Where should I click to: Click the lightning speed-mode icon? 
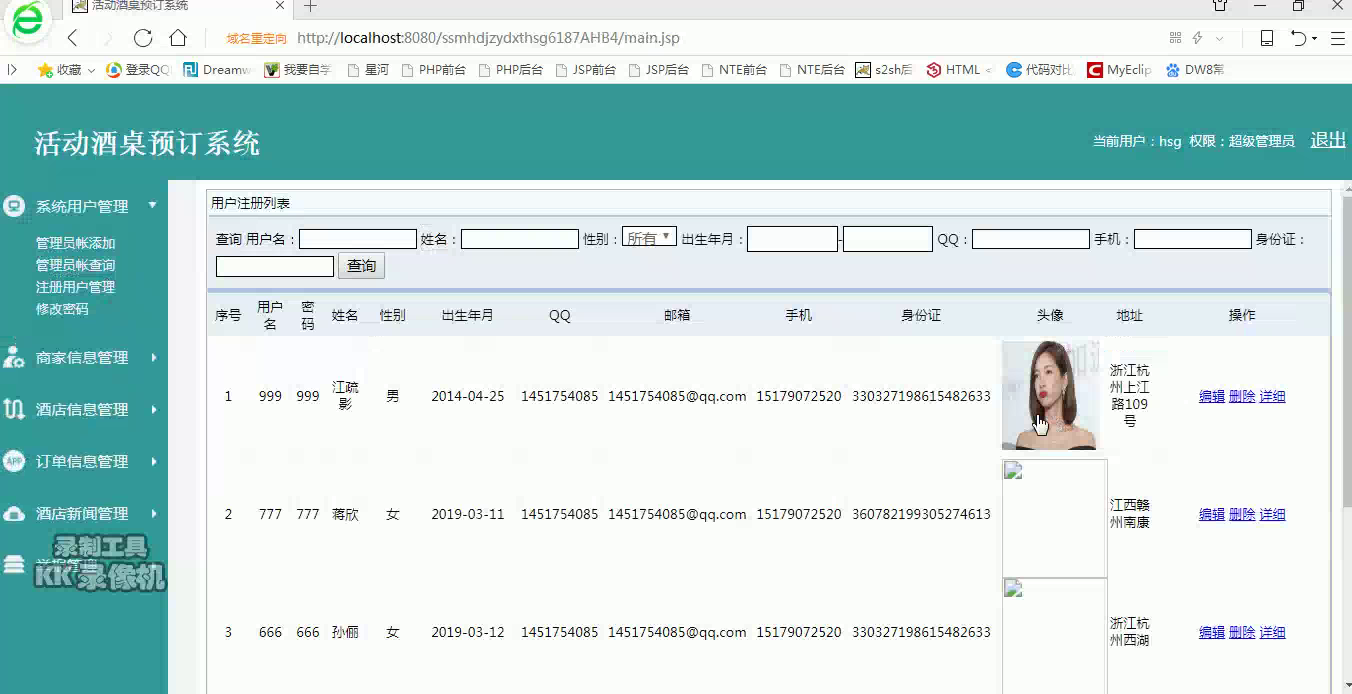[x=1197, y=38]
